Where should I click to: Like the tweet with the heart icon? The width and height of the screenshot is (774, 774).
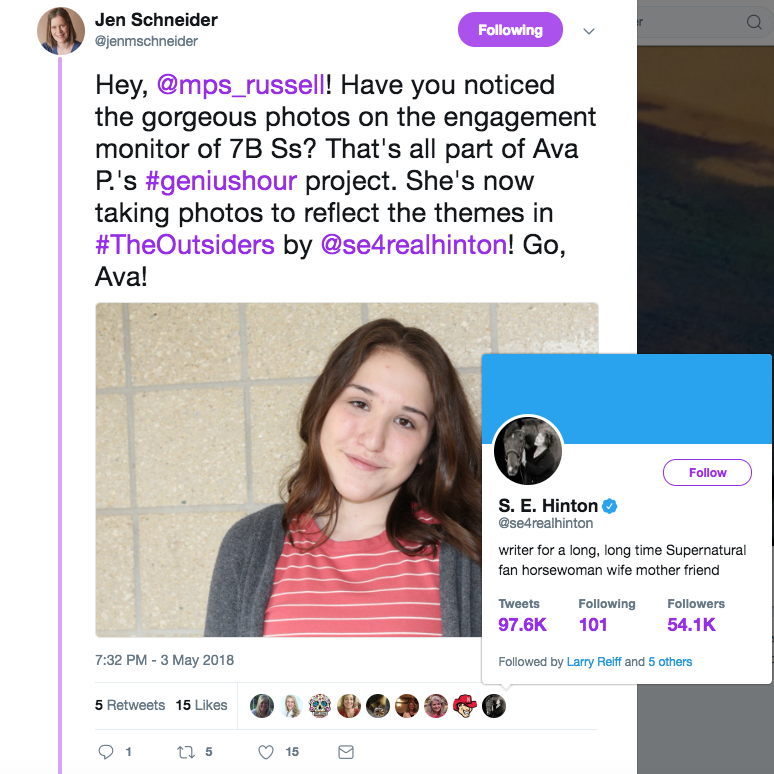266,751
